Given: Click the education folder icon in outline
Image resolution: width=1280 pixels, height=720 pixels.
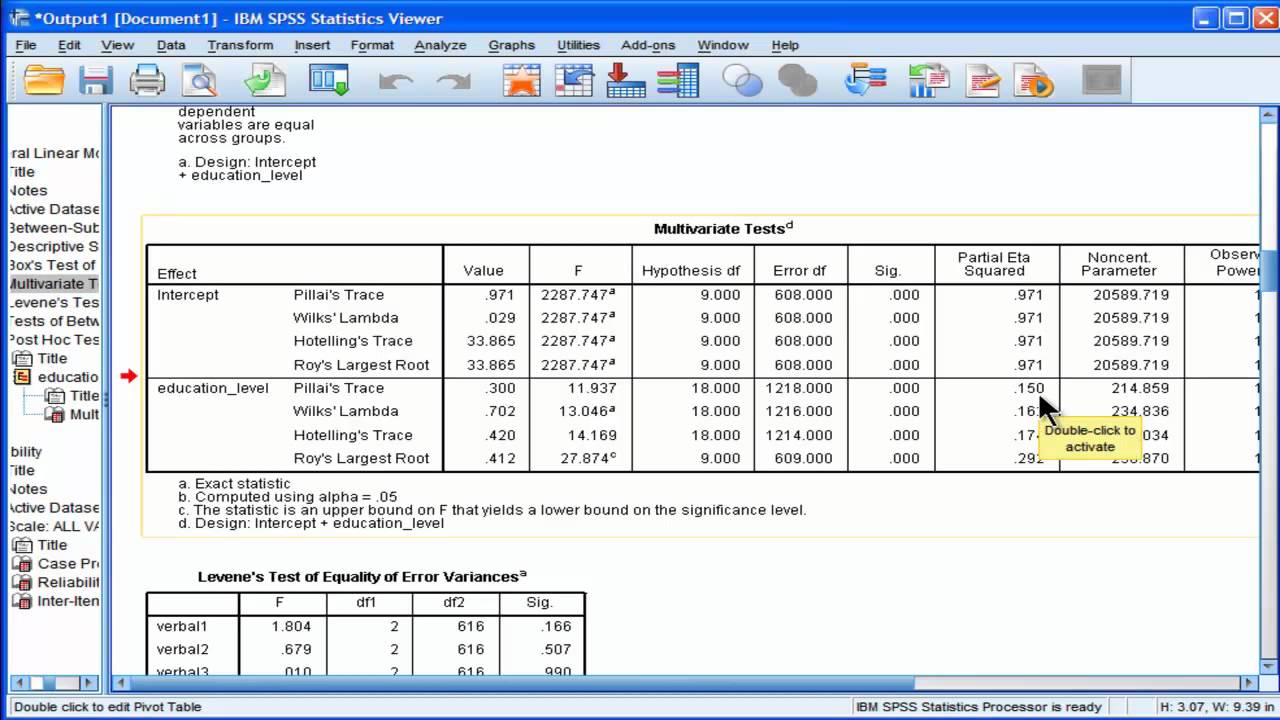Looking at the screenshot, I should pos(22,377).
